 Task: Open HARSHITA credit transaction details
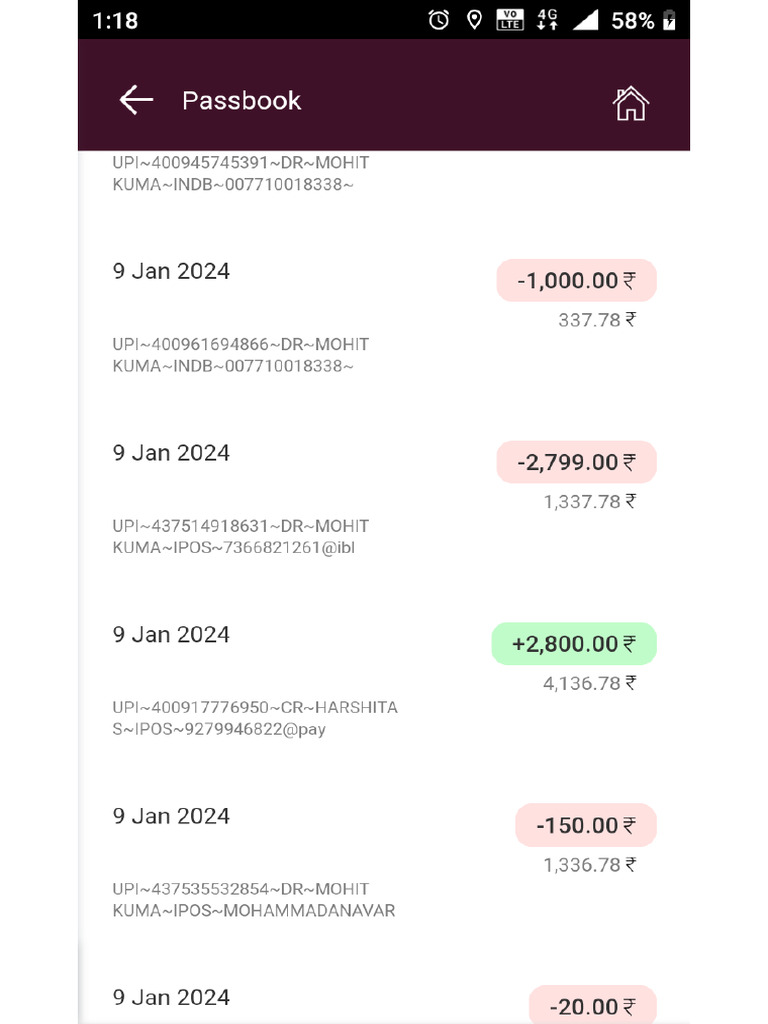tap(255, 718)
